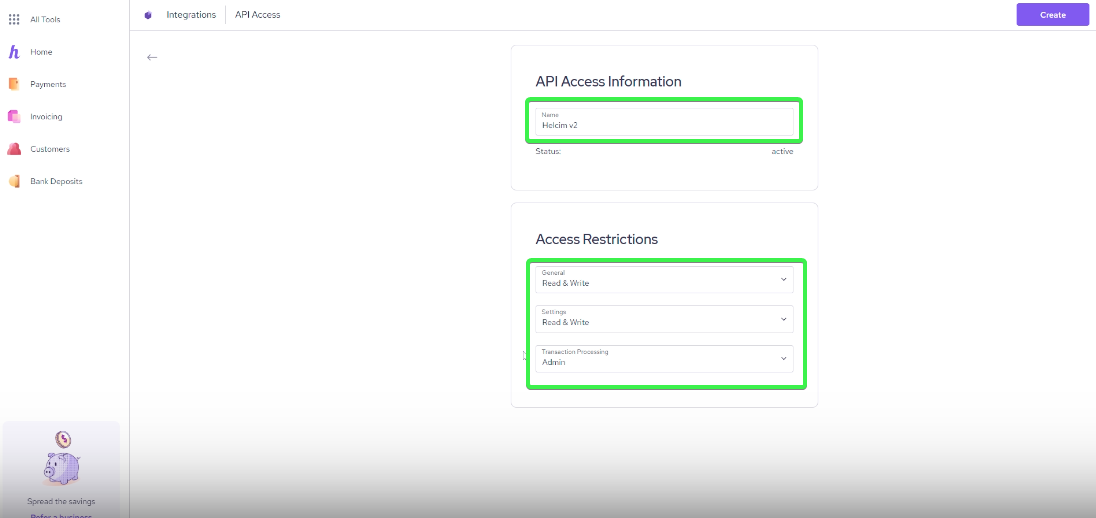Navigate to Bank Deposits in the sidebar
The image size is (1096, 518).
click(x=56, y=181)
